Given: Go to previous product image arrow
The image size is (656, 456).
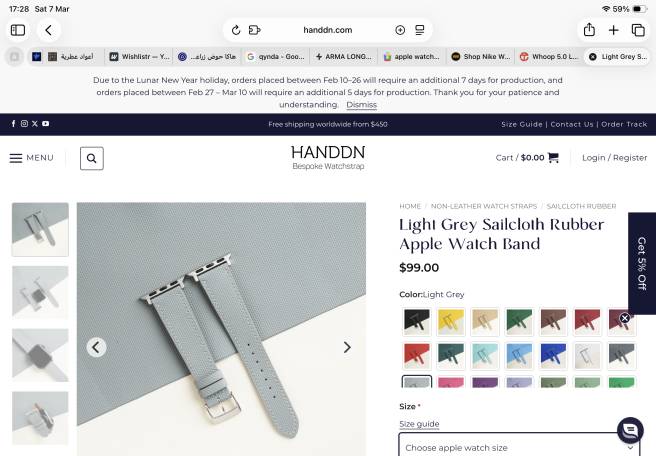Looking at the screenshot, I should point(96,347).
